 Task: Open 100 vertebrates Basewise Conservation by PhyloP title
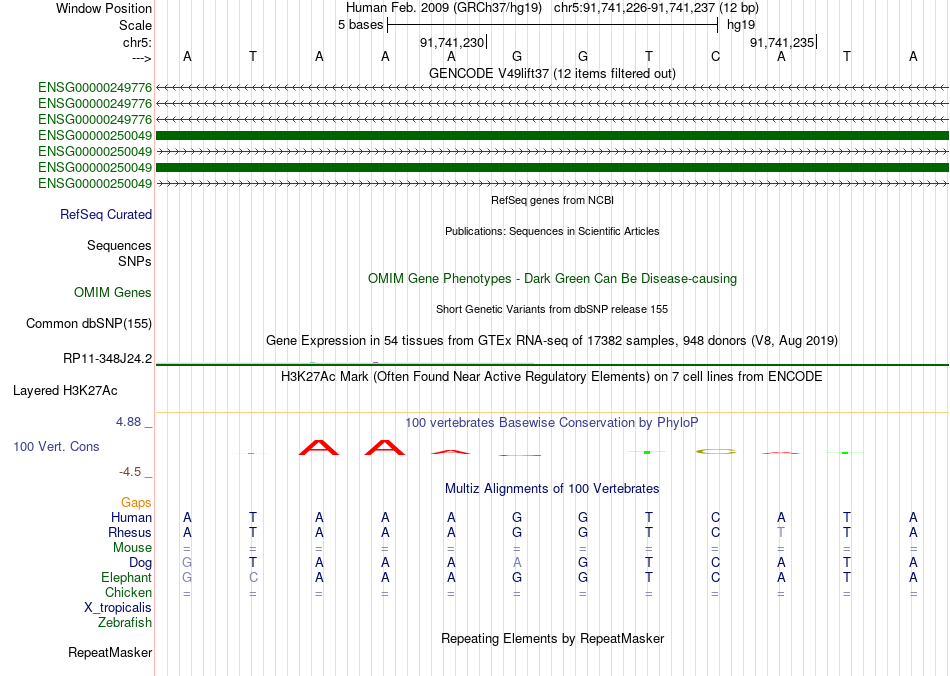[x=552, y=423]
